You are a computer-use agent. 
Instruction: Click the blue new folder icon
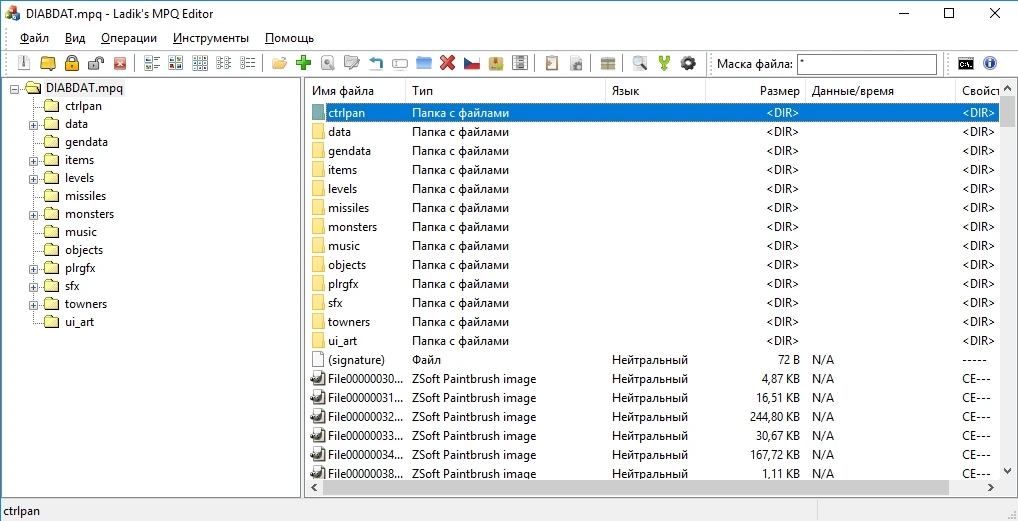pos(423,63)
